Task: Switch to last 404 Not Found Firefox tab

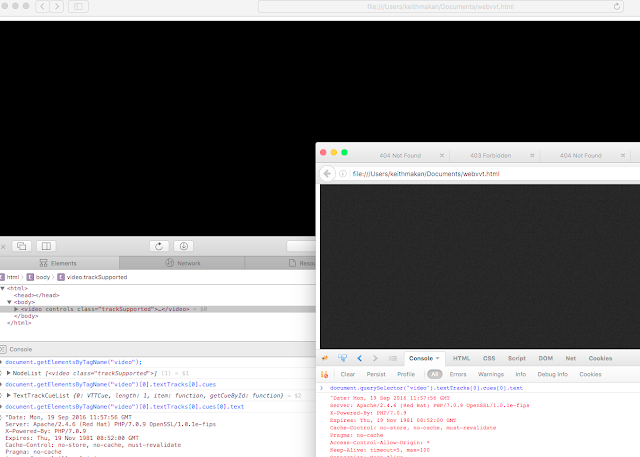Action: (x=580, y=155)
